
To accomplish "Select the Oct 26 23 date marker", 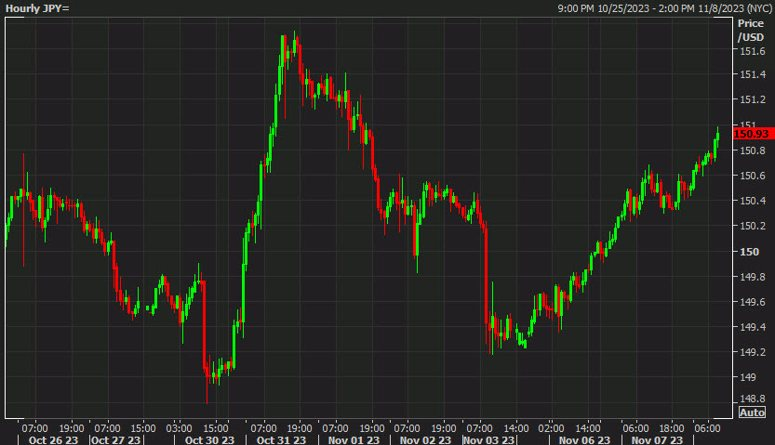I will (53, 440).
